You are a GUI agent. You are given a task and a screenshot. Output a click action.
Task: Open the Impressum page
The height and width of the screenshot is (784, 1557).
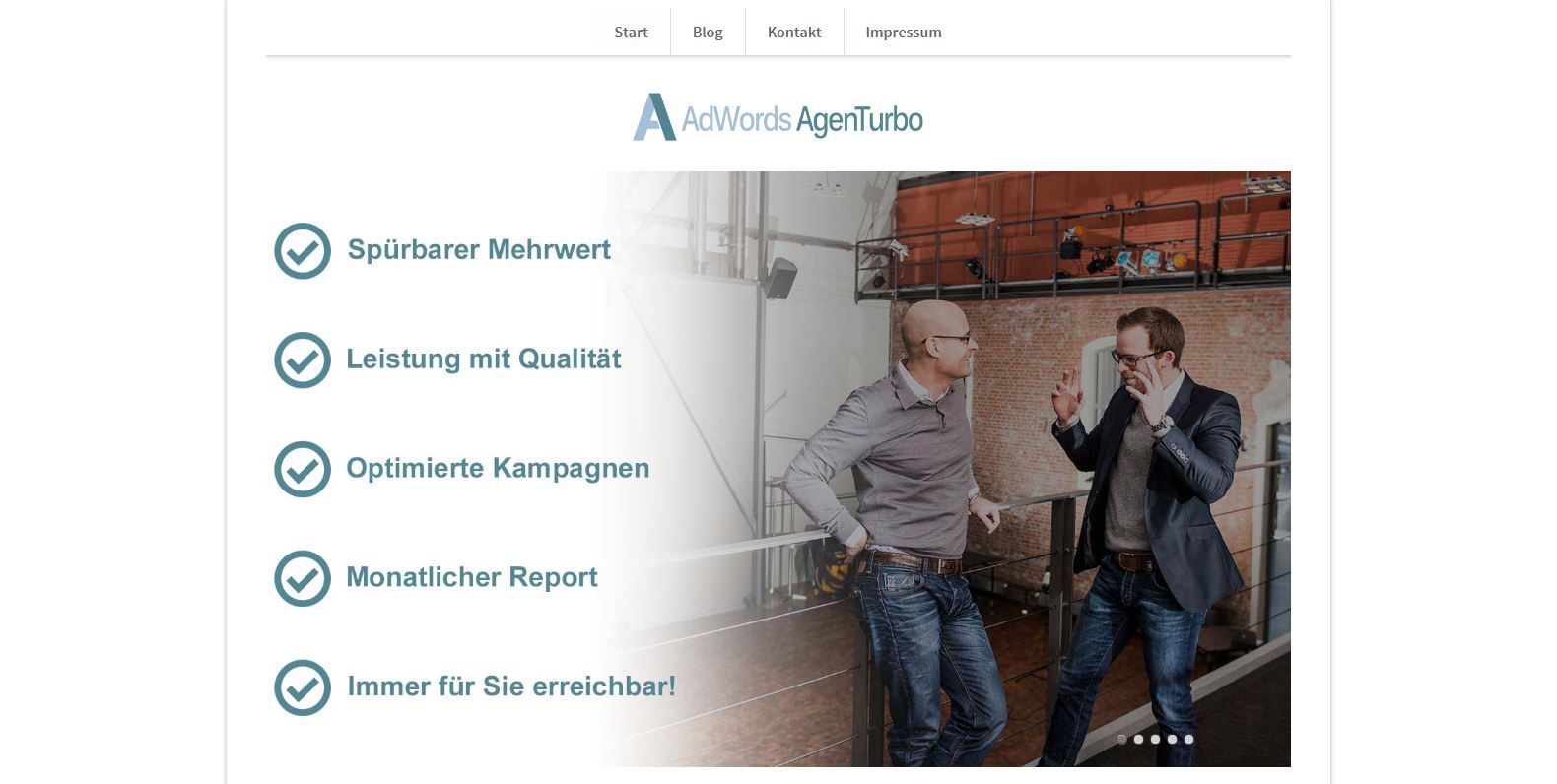pyautogui.click(x=904, y=33)
